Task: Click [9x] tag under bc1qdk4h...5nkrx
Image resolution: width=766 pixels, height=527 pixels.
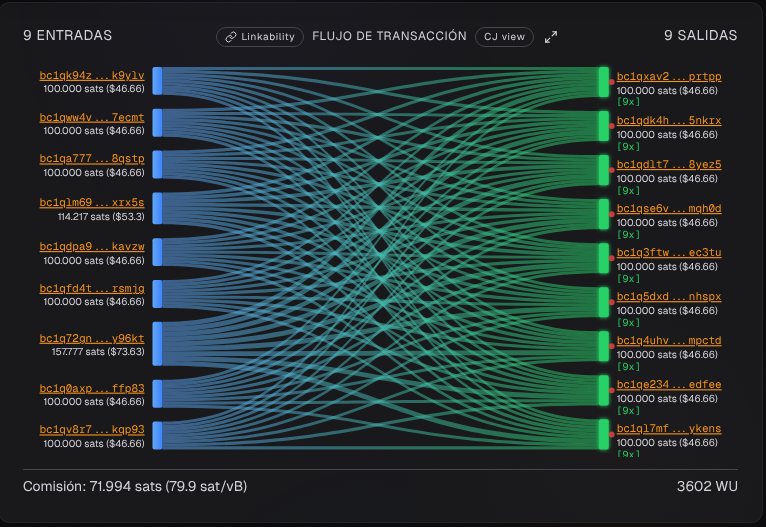Action: point(628,147)
